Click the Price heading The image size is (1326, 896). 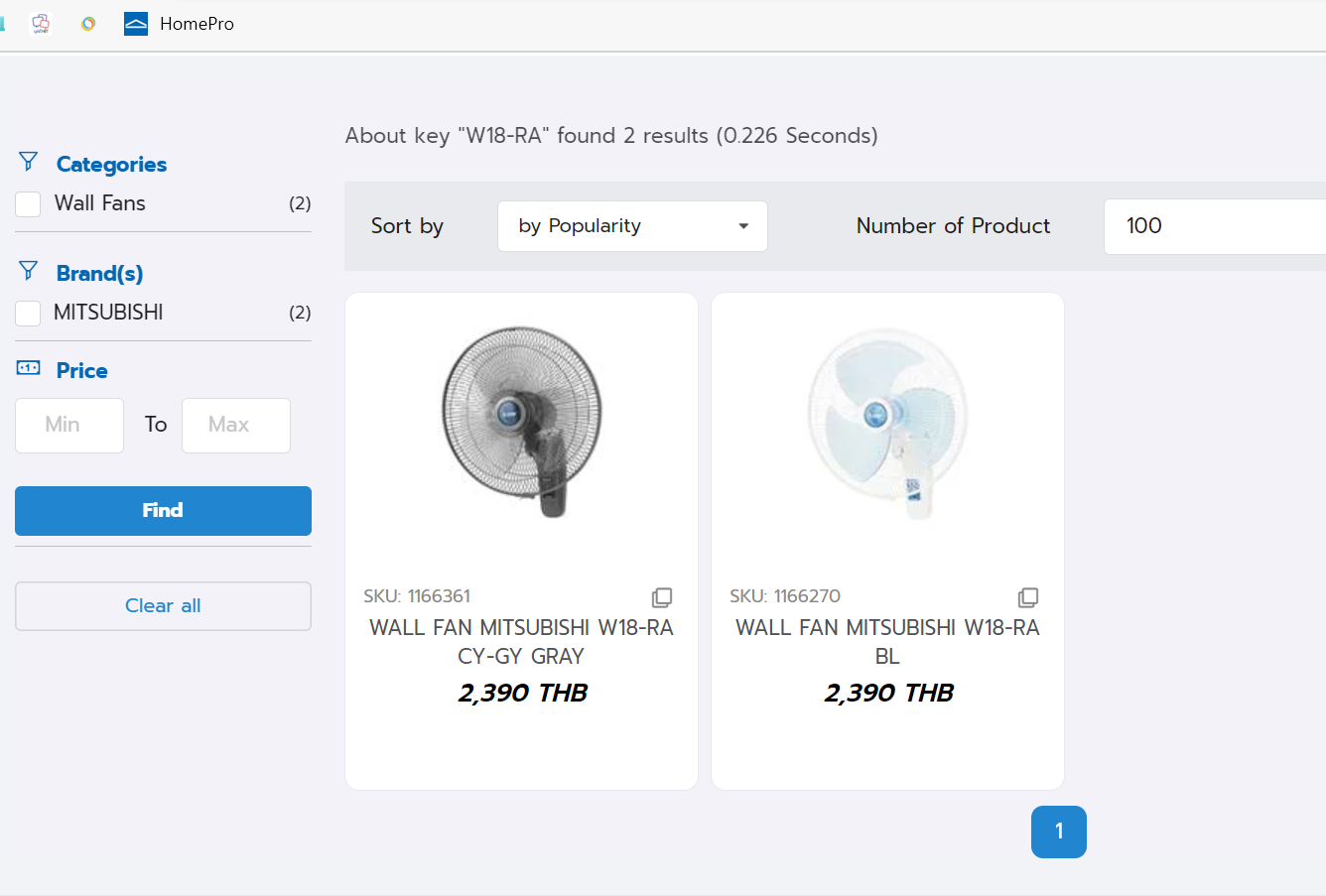[81, 370]
